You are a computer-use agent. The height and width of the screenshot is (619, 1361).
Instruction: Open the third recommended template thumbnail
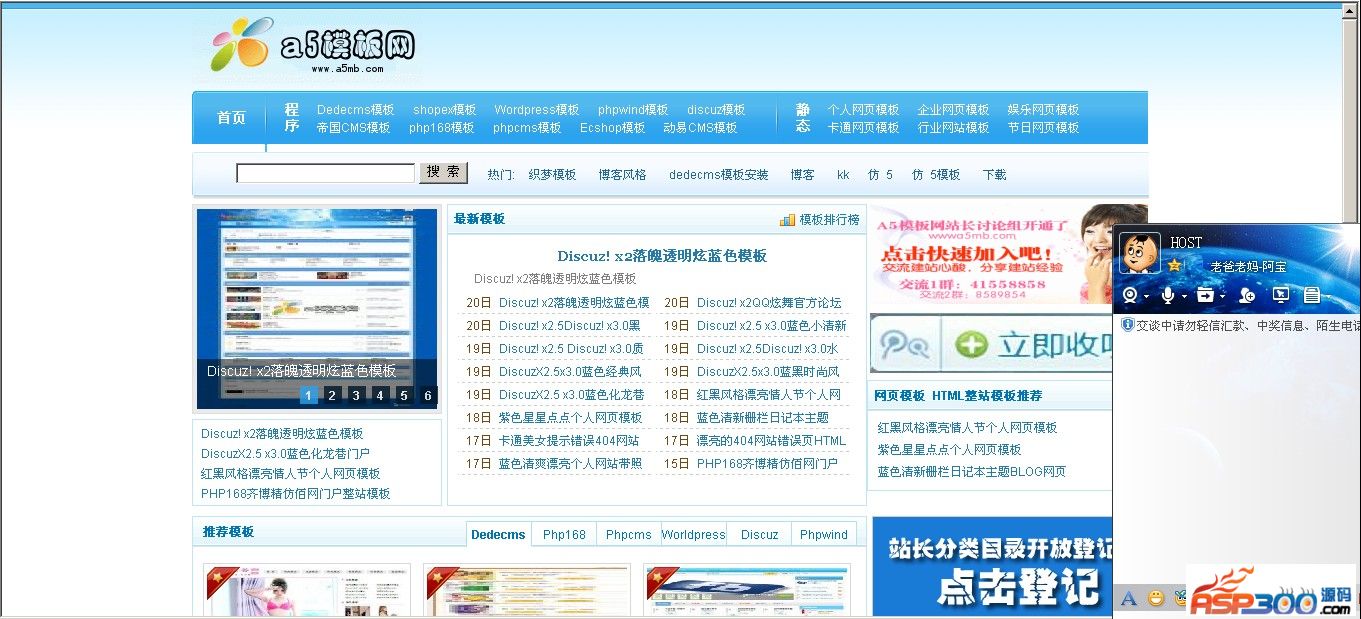(x=747, y=590)
